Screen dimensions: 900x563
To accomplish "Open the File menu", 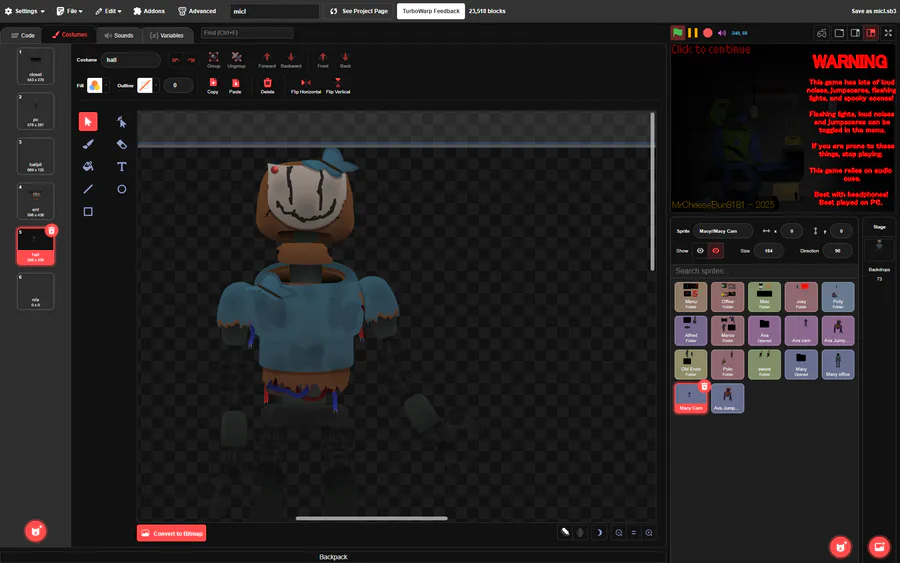I will (69, 11).
